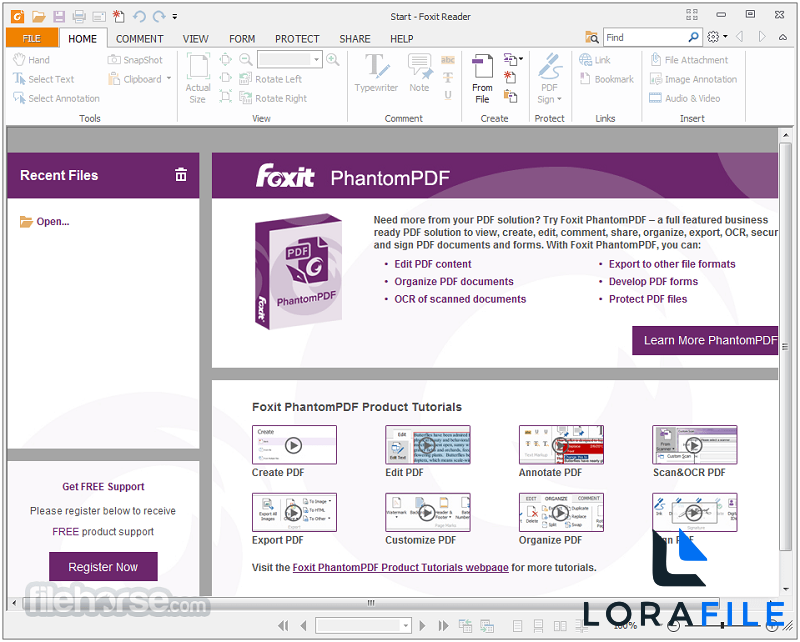Click the trash icon in Recent Files header
The width and height of the screenshot is (800, 642).
(x=181, y=175)
